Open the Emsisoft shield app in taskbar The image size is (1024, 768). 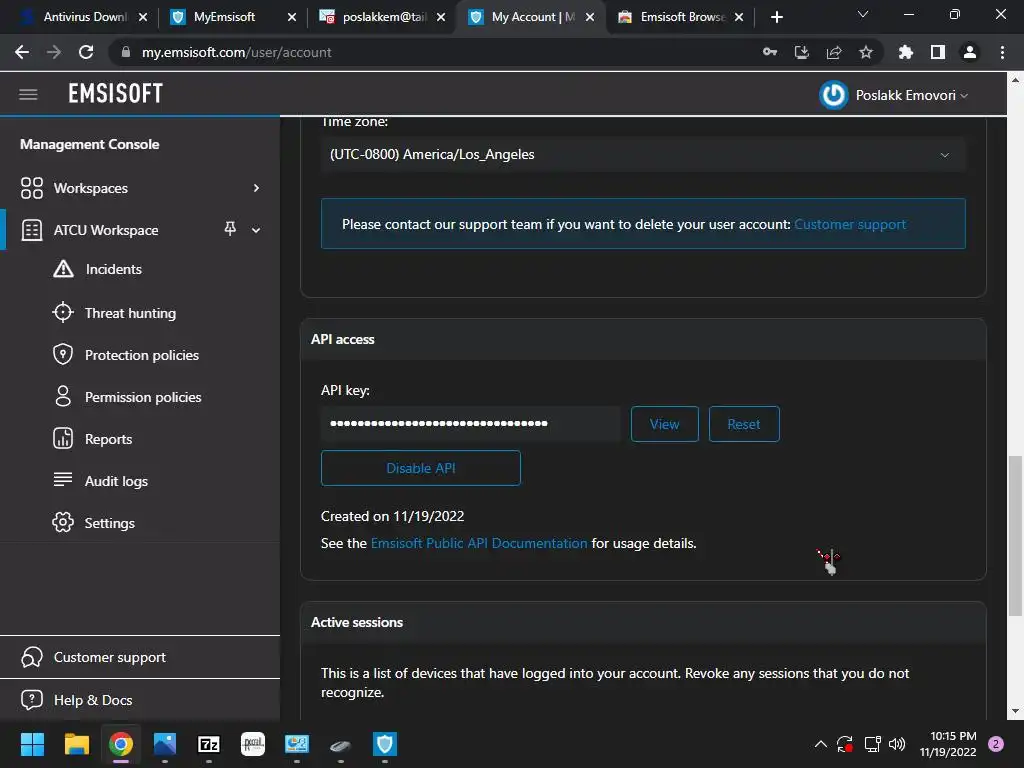pyautogui.click(x=385, y=744)
